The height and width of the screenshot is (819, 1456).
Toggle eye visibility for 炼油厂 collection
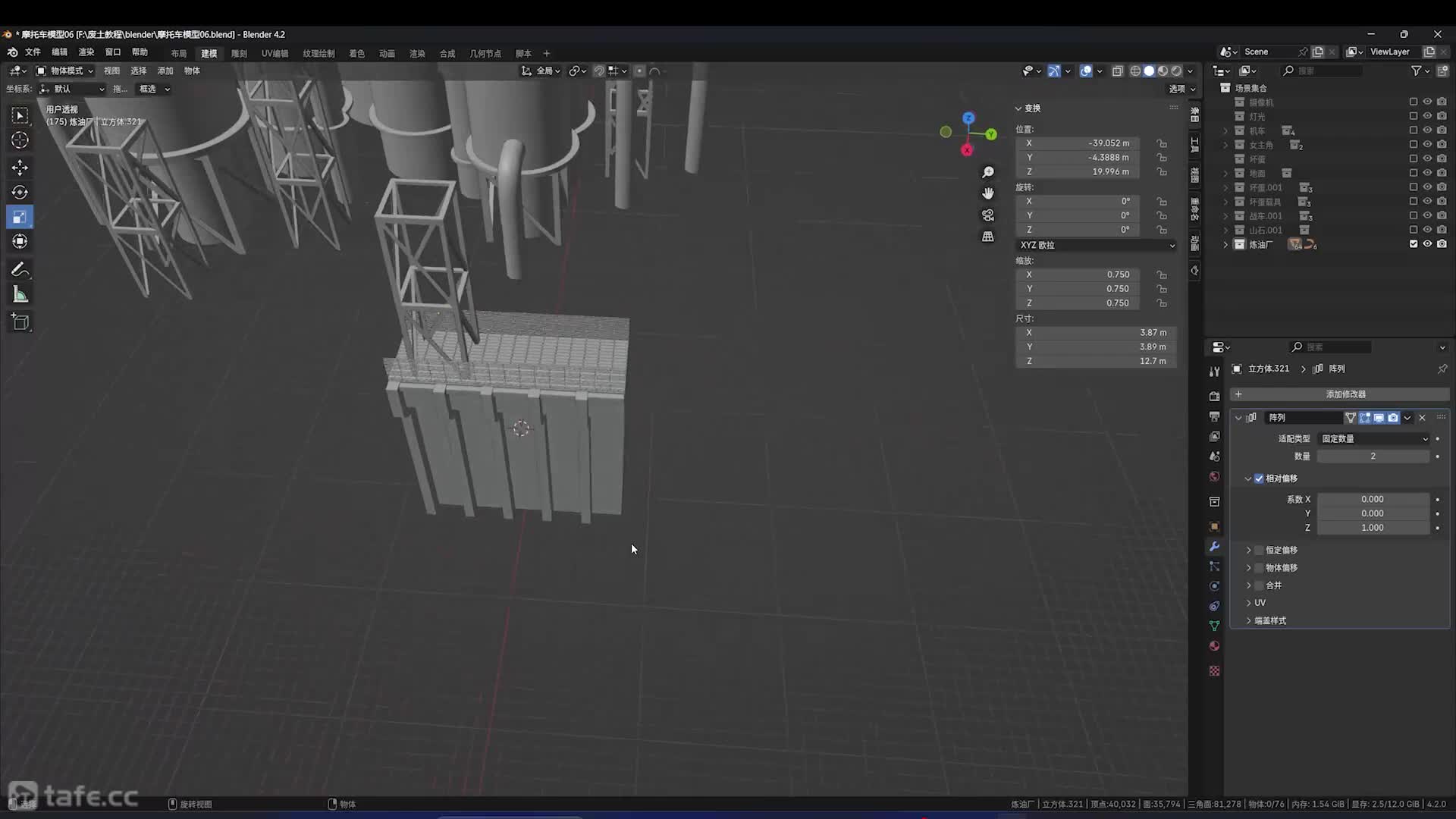click(1427, 244)
